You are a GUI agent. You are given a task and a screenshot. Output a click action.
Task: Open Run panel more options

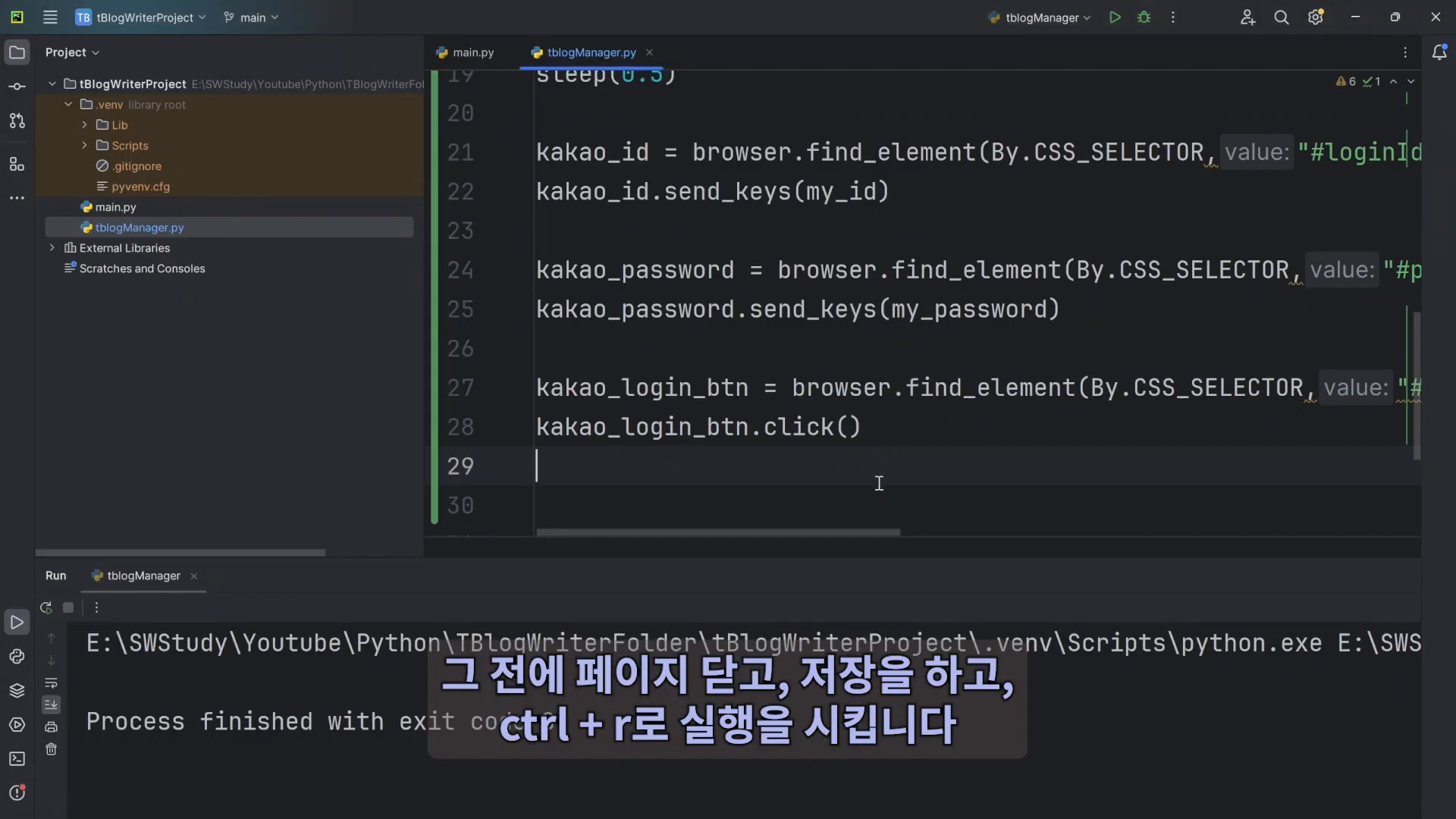[x=96, y=607]
